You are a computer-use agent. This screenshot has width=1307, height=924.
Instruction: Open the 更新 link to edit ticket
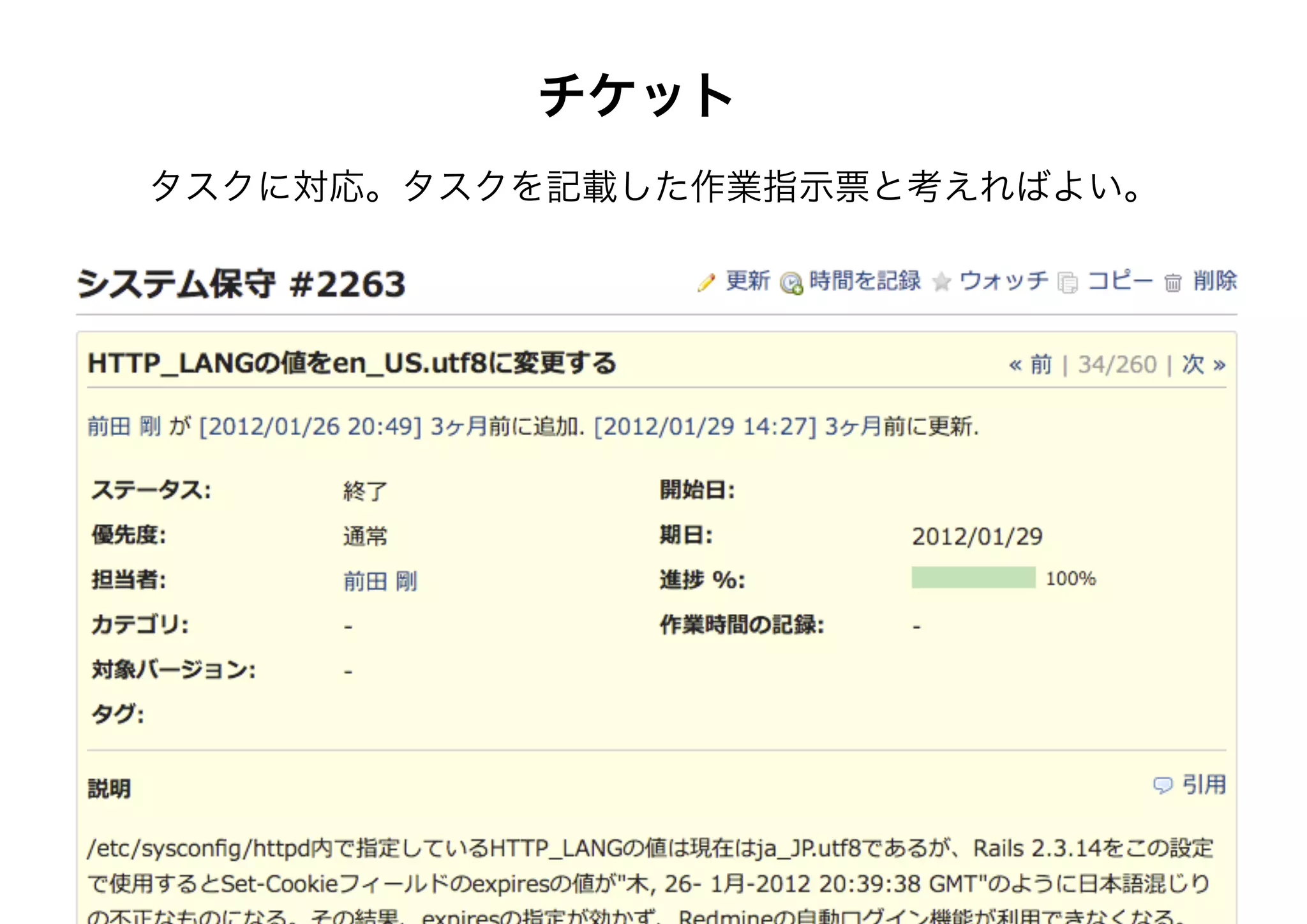coord(748,281)
